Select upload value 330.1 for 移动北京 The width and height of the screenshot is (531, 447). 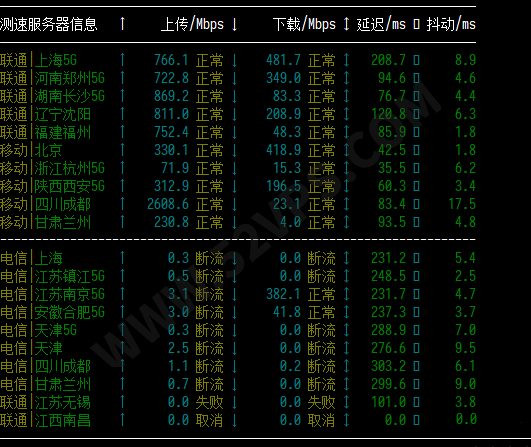[x=171, y=150]
